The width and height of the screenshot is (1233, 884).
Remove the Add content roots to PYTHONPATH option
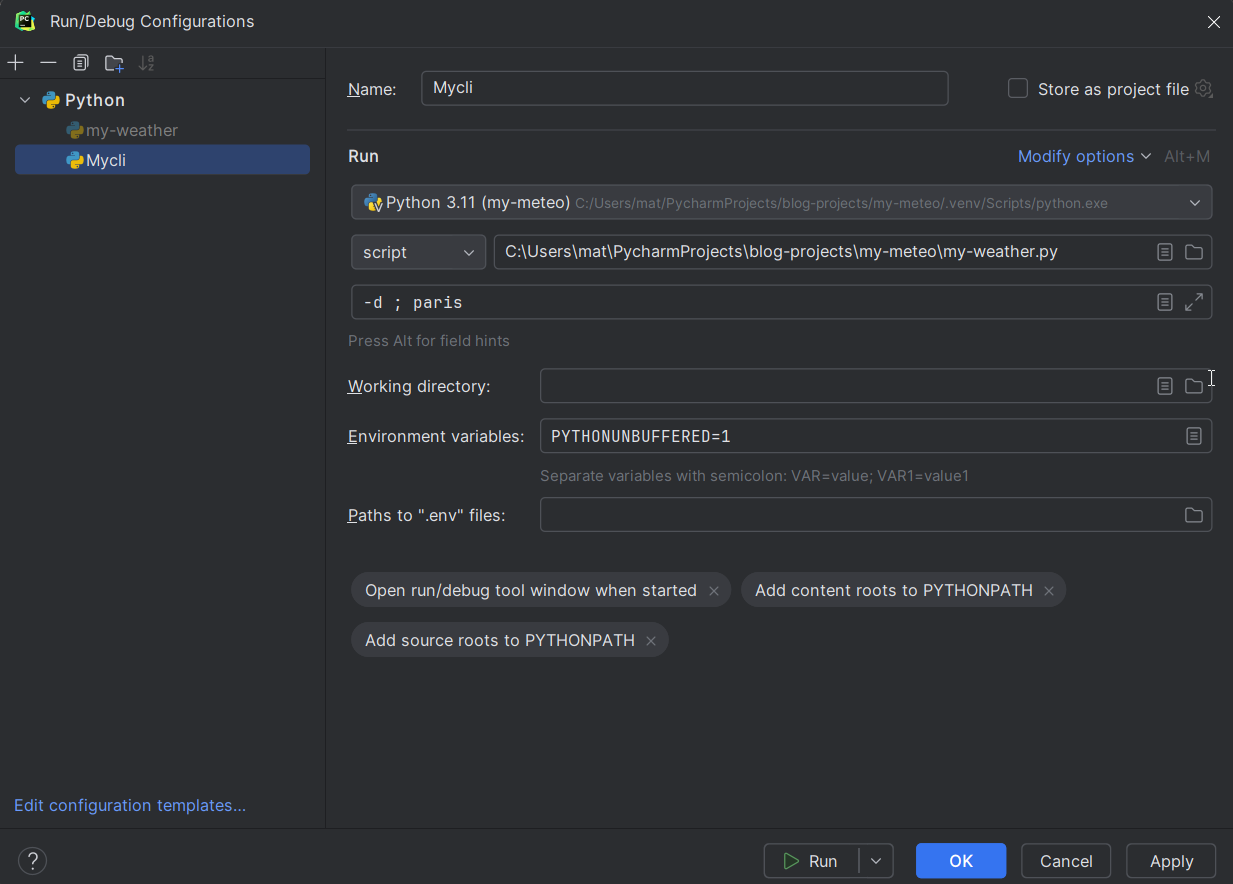pyautogui.click(x=1049, y=591)
